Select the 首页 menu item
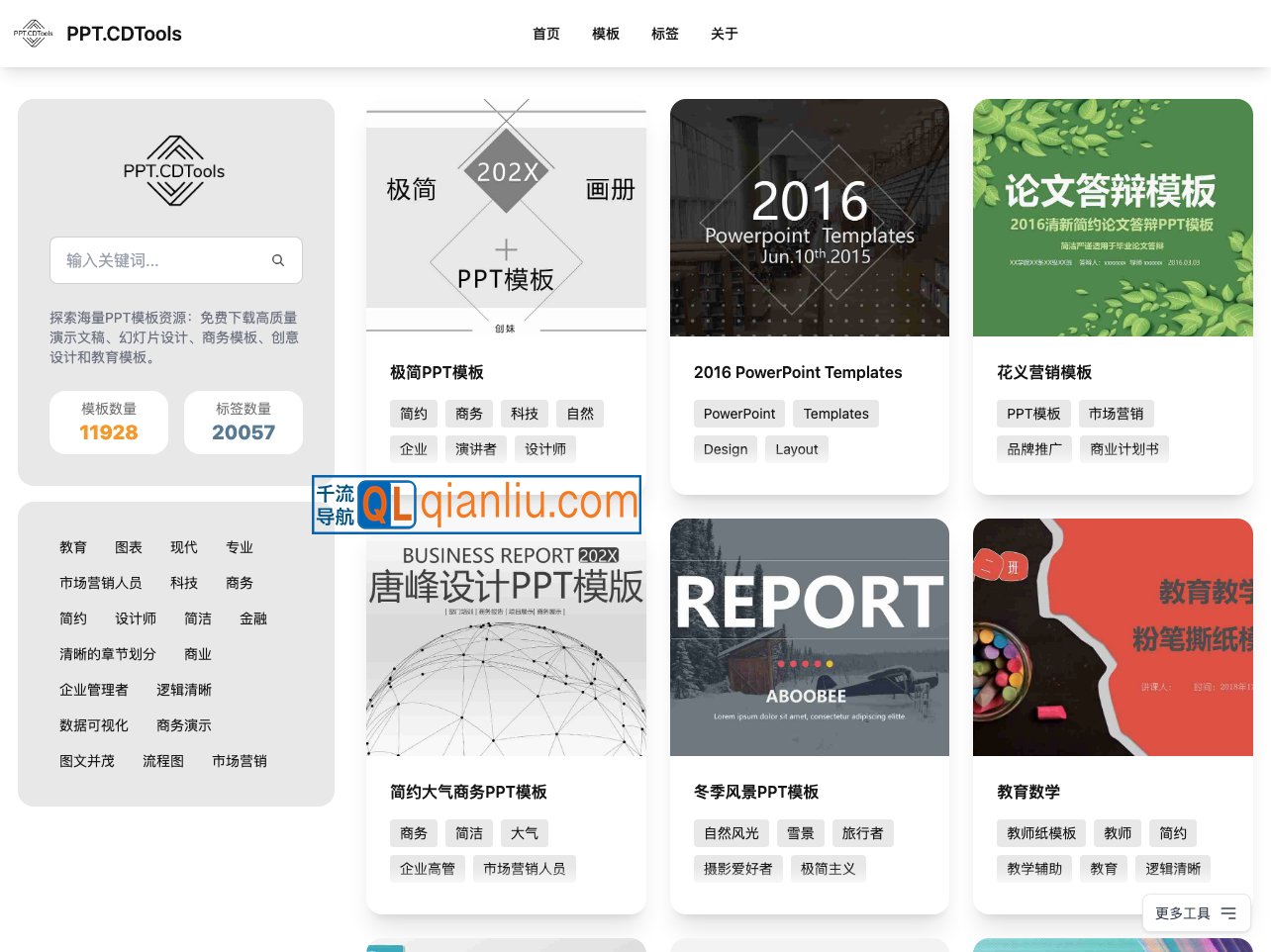1271x952 pixels. 545,33
